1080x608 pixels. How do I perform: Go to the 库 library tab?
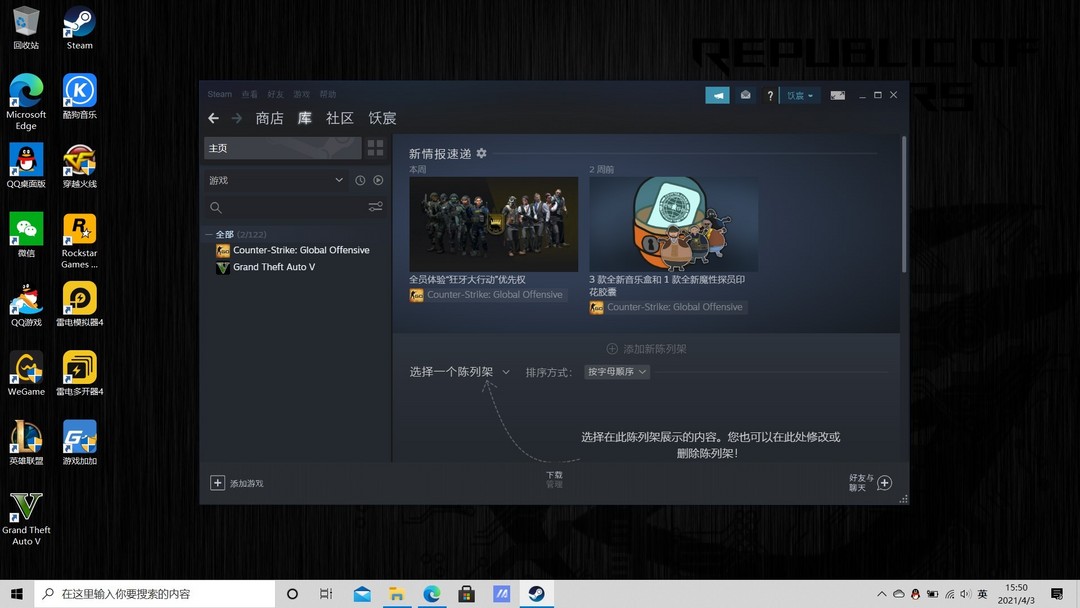tap(304, 118)
